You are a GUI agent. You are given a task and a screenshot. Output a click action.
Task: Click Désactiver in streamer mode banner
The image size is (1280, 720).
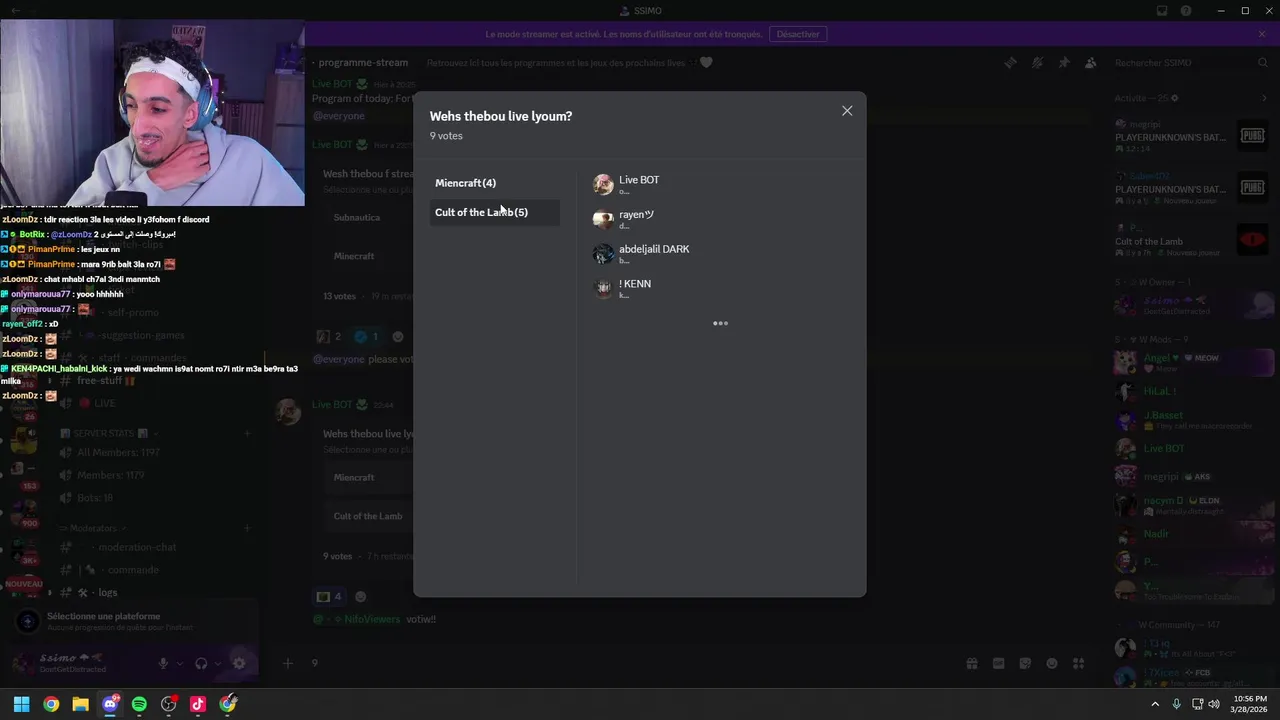(798, 34)
